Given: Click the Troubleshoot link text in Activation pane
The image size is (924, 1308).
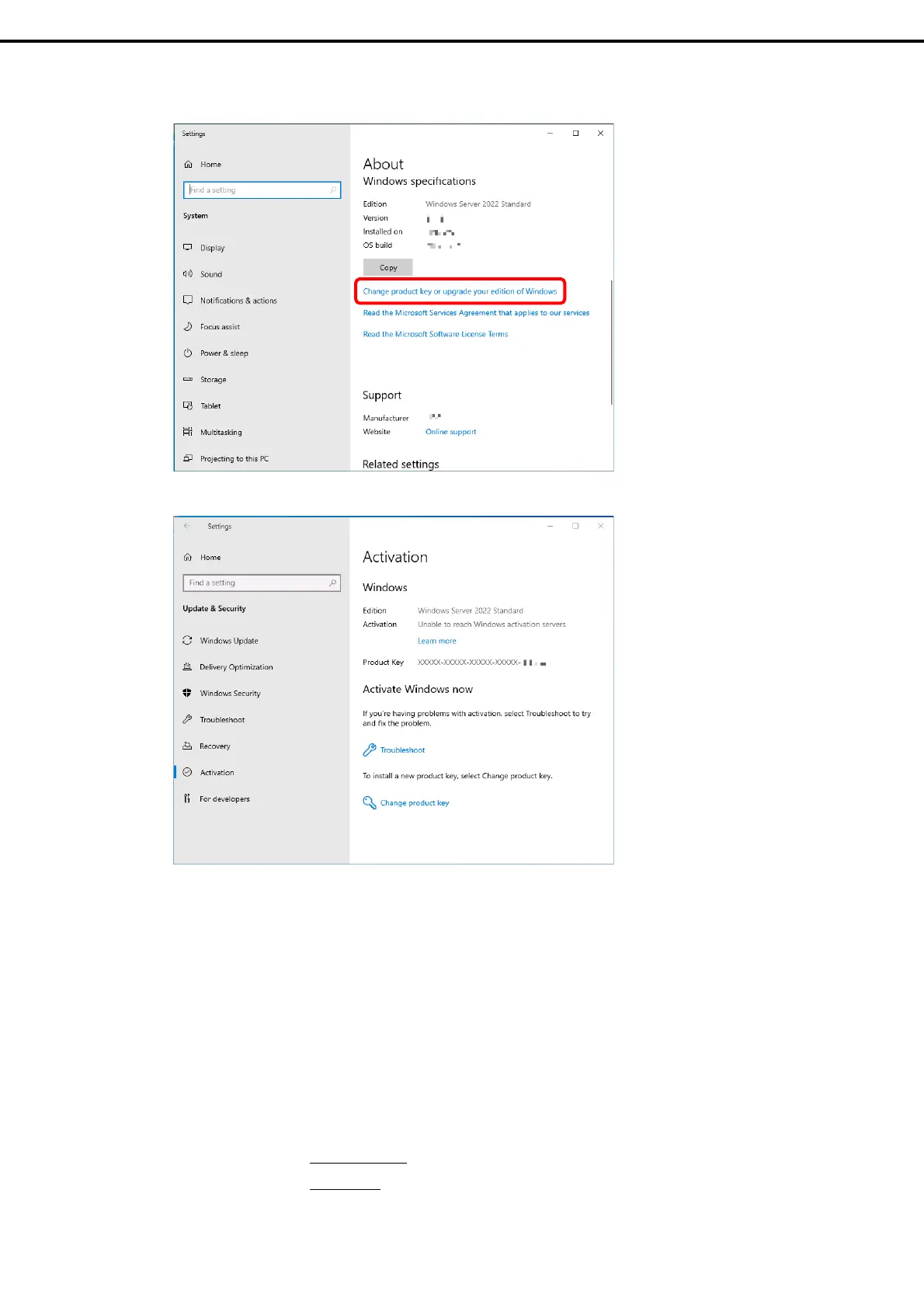Looking at the screenshot, I should tap(402, 750).
